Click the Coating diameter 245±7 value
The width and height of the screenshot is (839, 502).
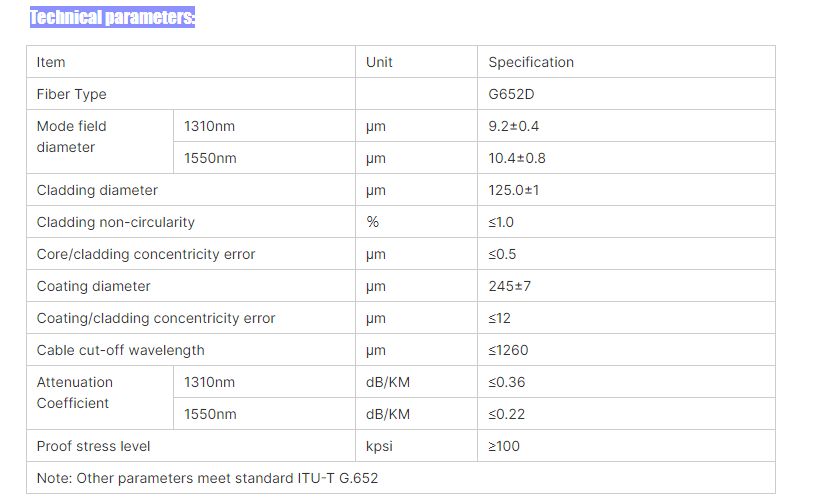coord(509,286)
